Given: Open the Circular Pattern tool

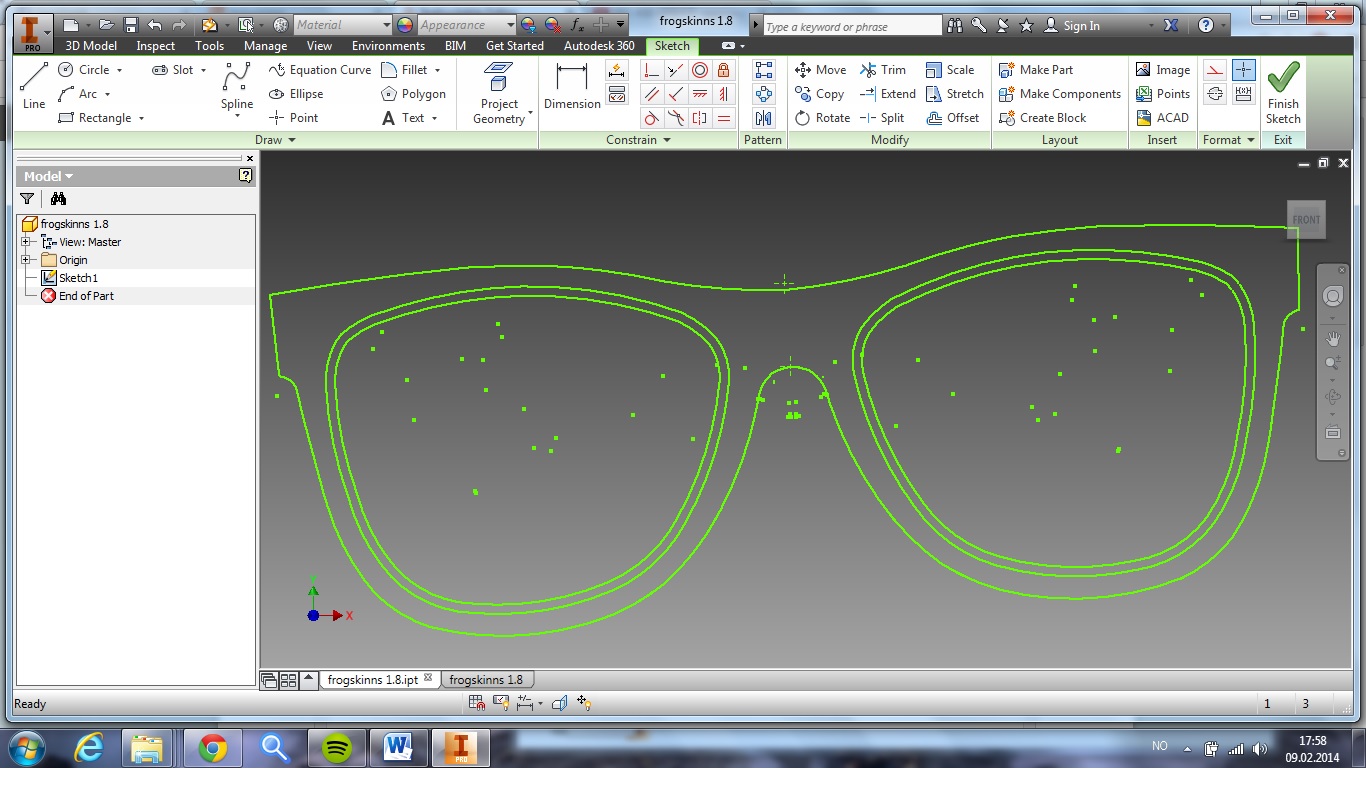Looking at the screenshot, I should [764, 94].
